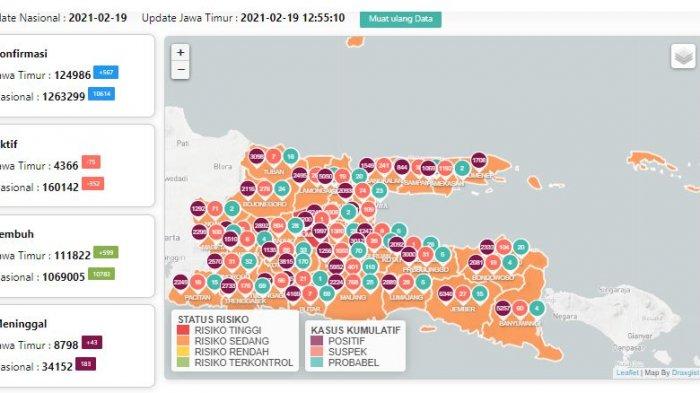Click the national active count 160142

pyautogui.click(x=60, y=188)
